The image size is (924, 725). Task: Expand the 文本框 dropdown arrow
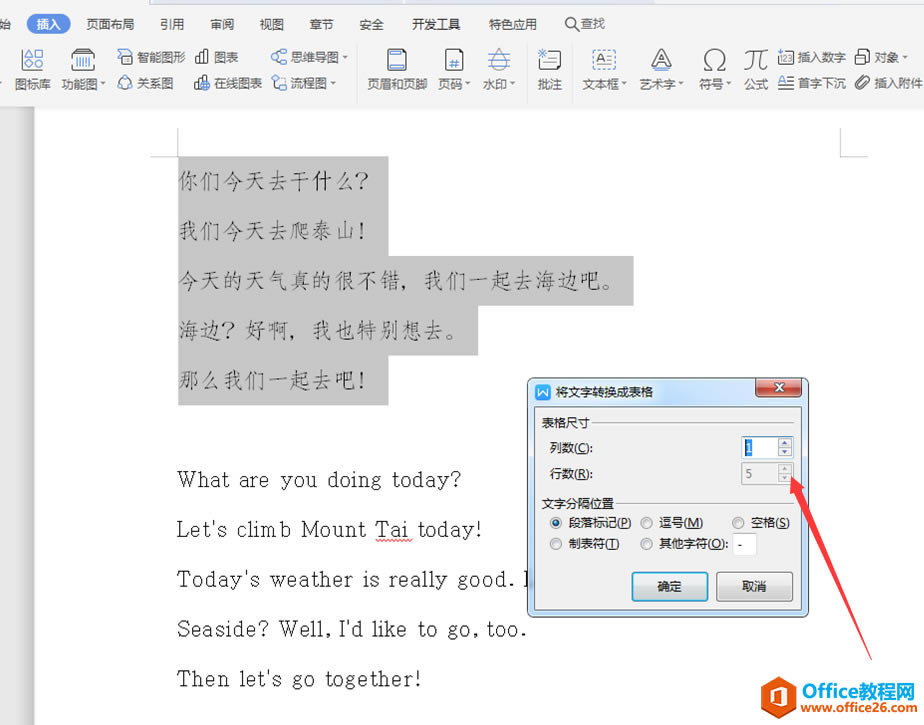click(x=624, y=84)
